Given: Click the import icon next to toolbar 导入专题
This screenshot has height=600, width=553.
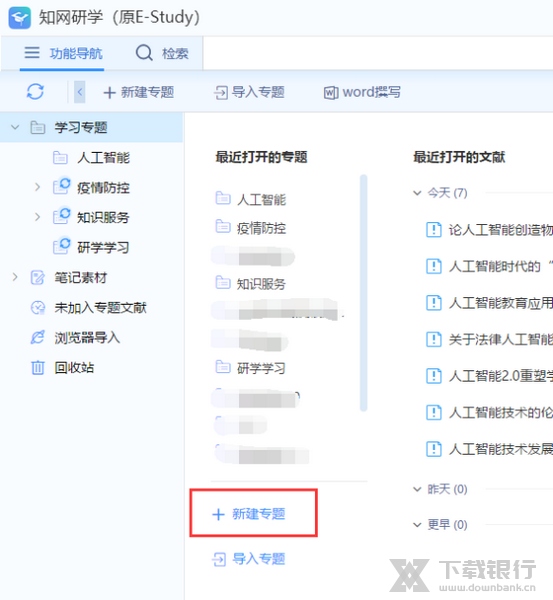Looking at the screenshot, I should [x=221, y=93].
